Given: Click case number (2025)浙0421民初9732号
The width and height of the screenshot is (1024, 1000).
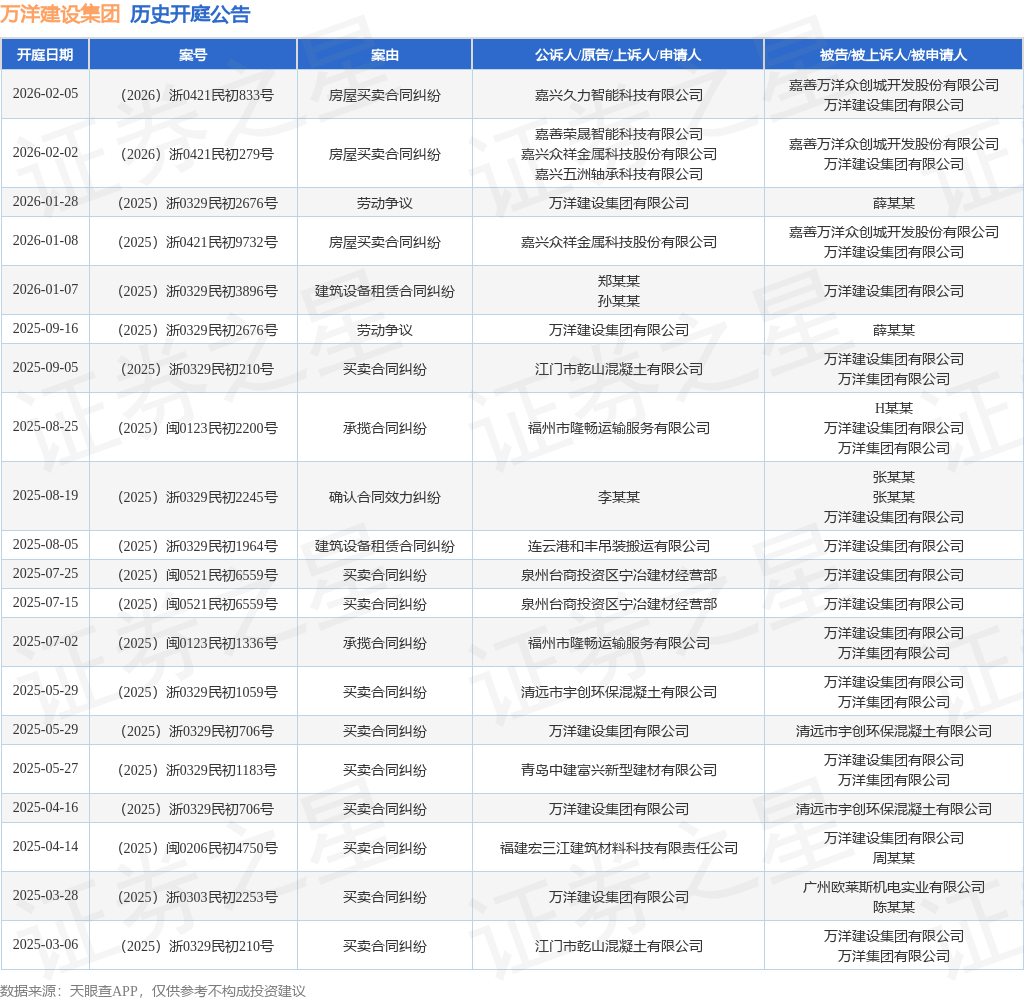Looking at the screenshot, I should (197, 242).
